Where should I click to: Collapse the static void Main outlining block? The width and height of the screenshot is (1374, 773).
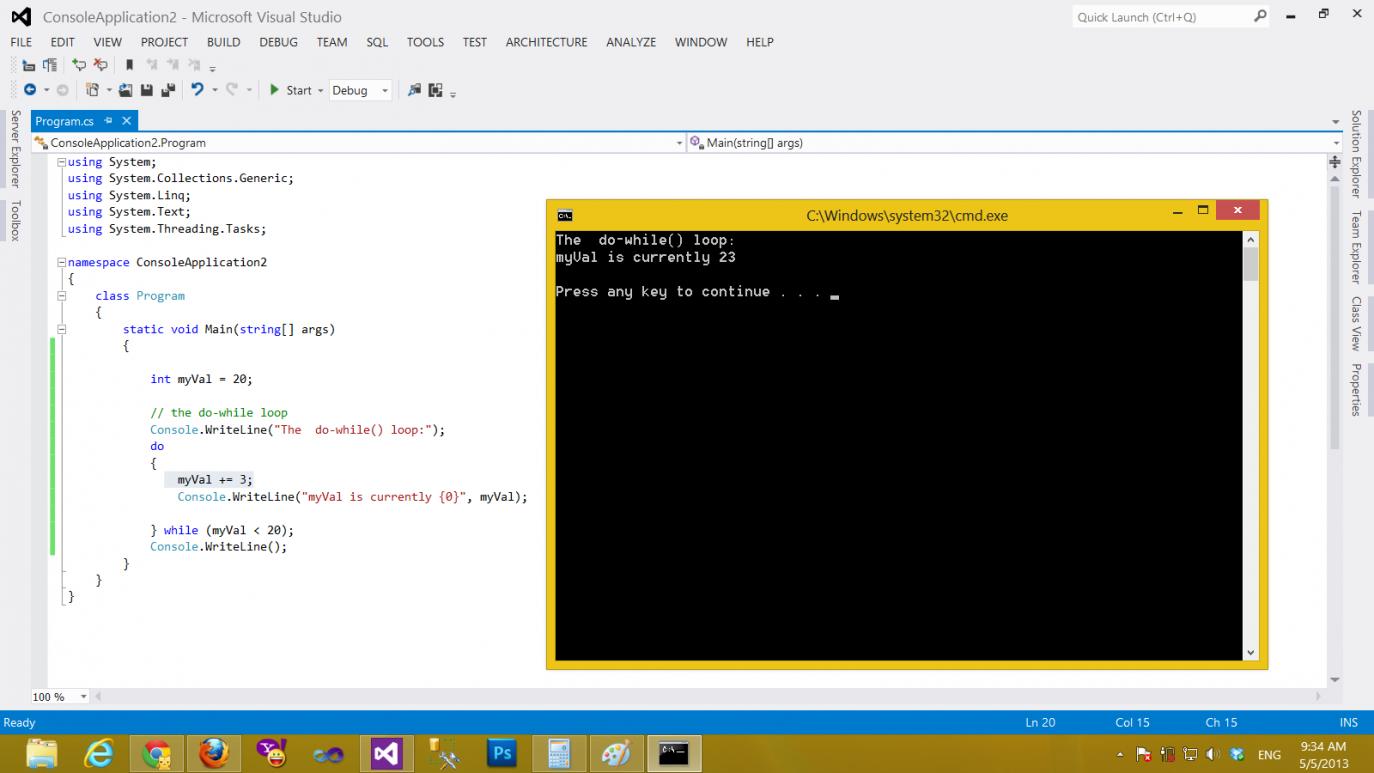tap(62, 329)
